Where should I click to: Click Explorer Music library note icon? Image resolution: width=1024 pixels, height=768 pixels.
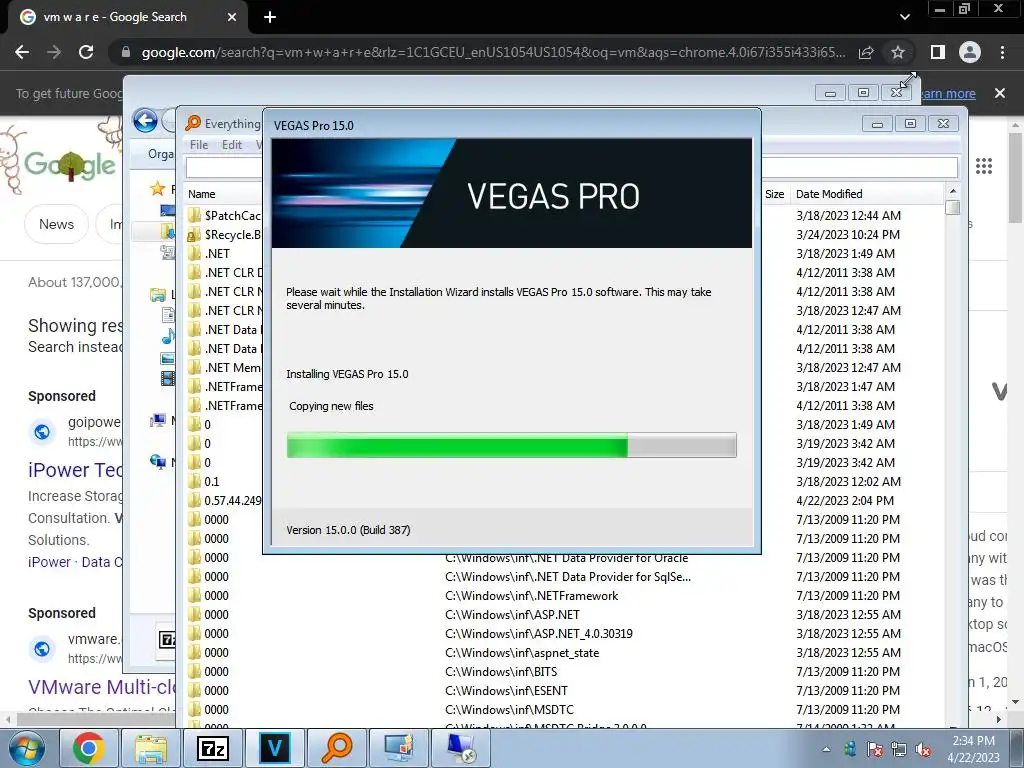click(168, 336)
